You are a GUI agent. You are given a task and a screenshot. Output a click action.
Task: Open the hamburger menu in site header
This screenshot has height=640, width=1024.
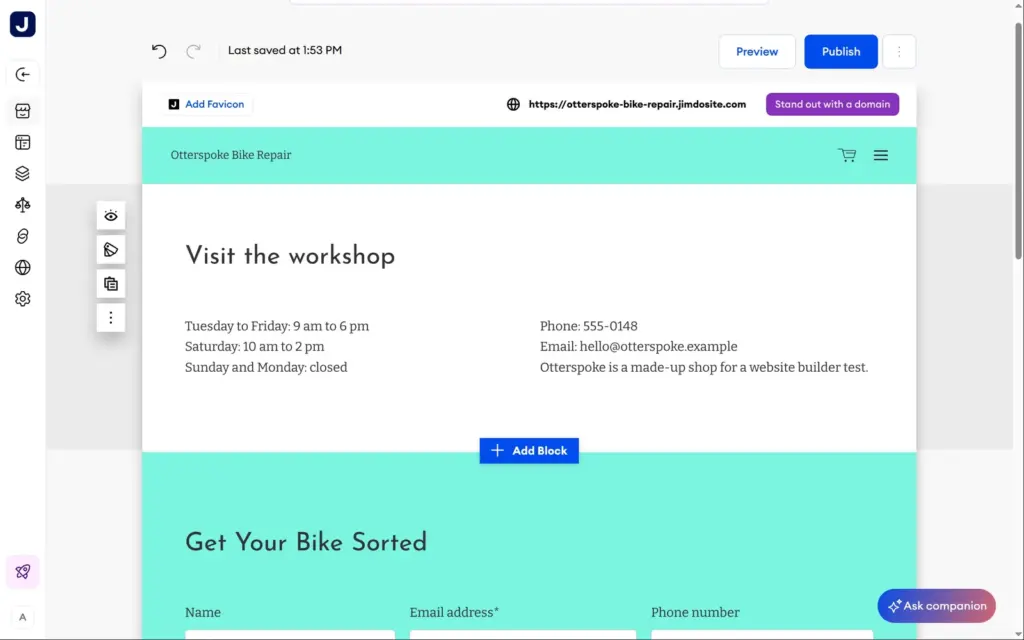881,155
